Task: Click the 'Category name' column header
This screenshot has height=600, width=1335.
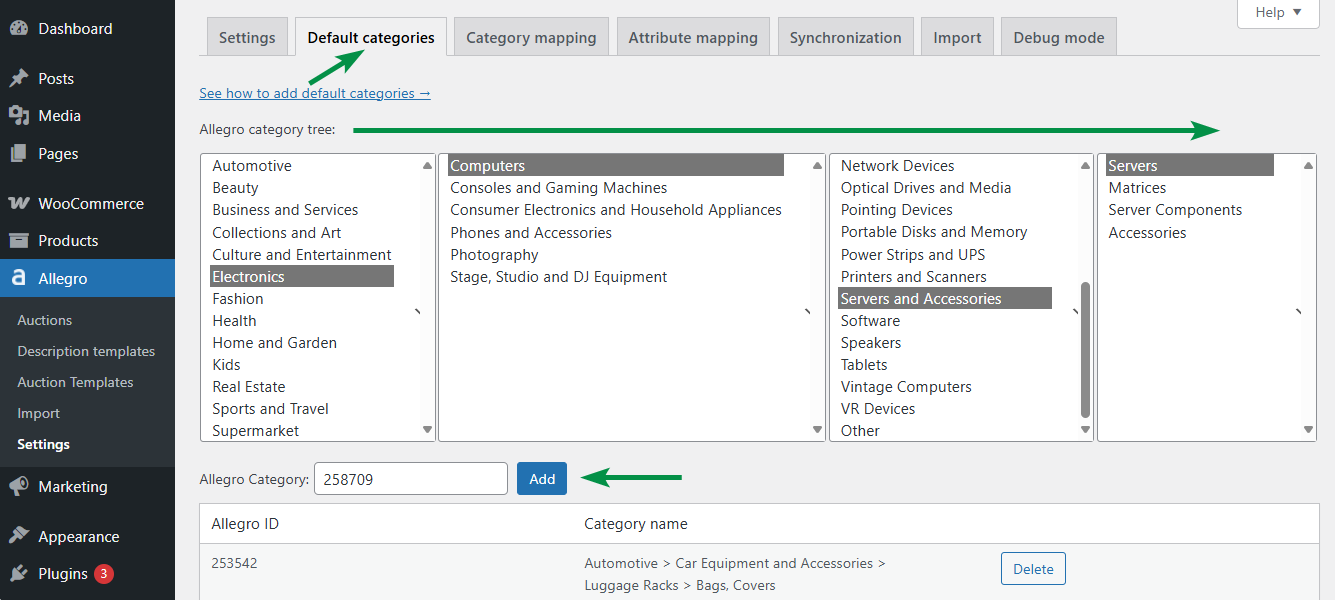Action: tap(636, 524)
